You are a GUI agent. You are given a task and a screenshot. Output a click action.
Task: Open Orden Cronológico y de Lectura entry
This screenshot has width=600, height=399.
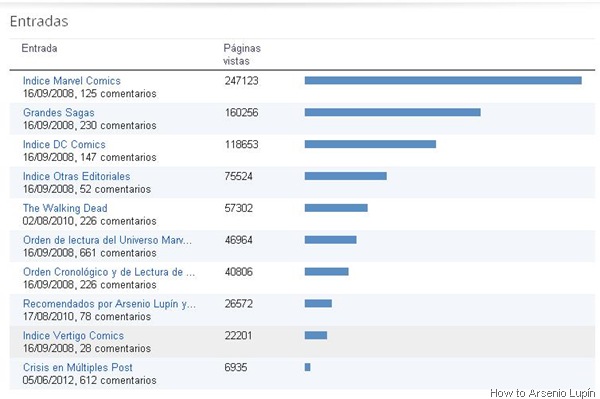tap(109, 272)
